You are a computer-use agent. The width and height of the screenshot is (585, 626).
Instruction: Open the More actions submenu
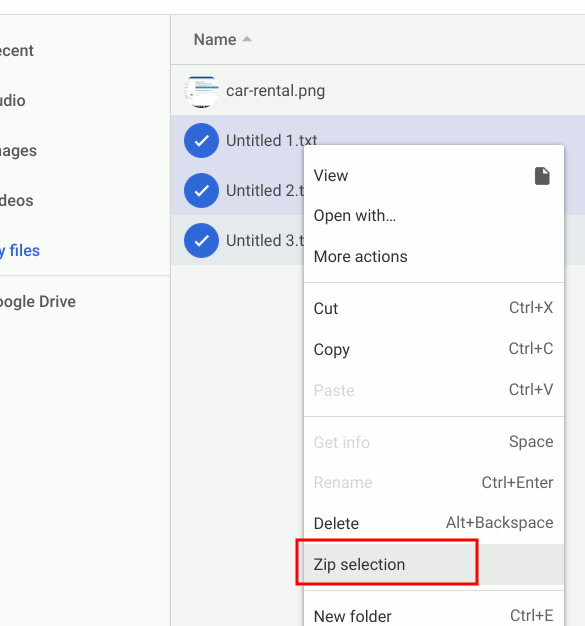pyautogui.click(x=434, y=257)
